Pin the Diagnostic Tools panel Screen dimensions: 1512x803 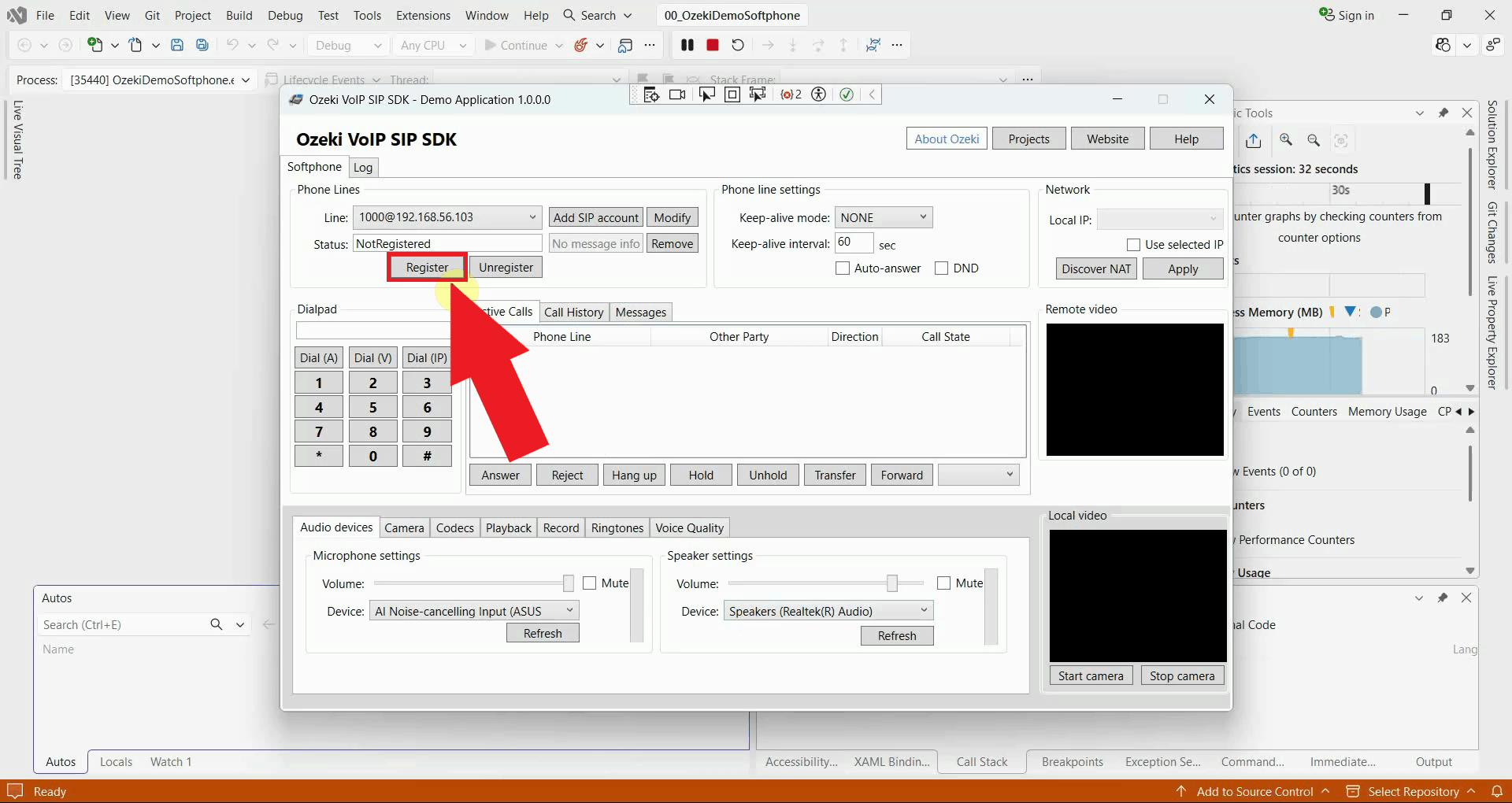1443,113
